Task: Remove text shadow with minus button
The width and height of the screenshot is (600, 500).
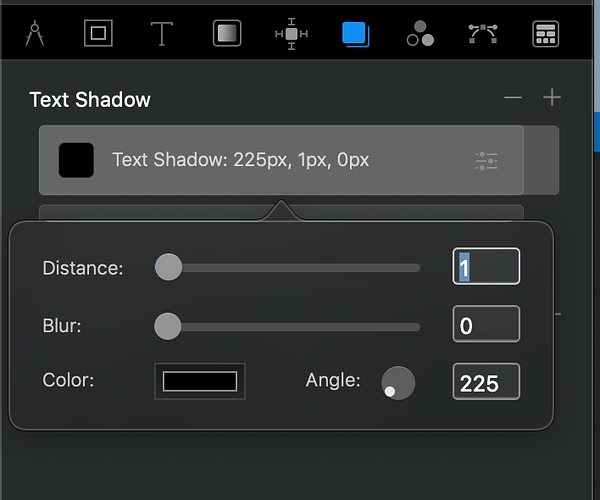Action: click(513, 98)
